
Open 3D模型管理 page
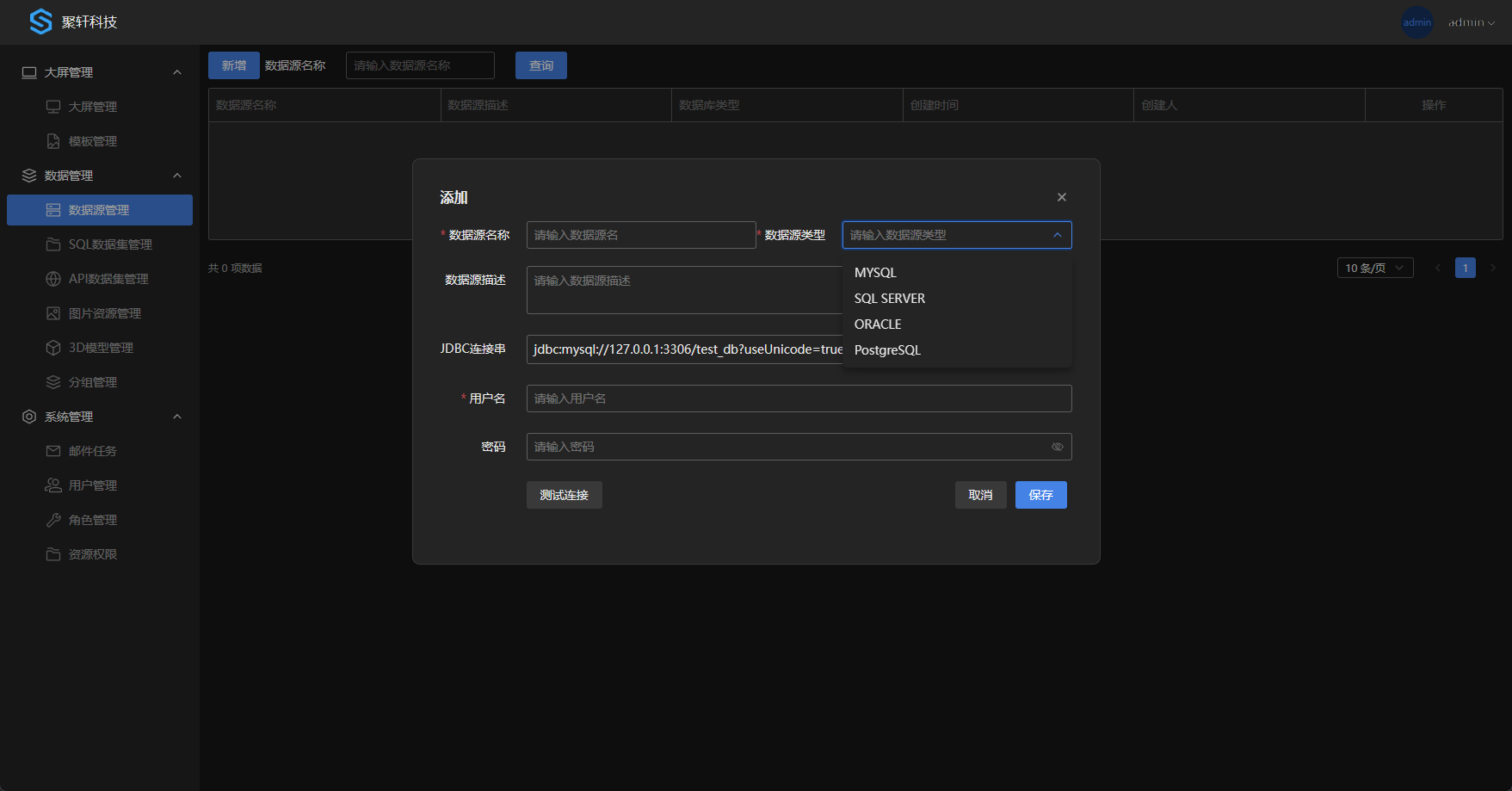100,348
